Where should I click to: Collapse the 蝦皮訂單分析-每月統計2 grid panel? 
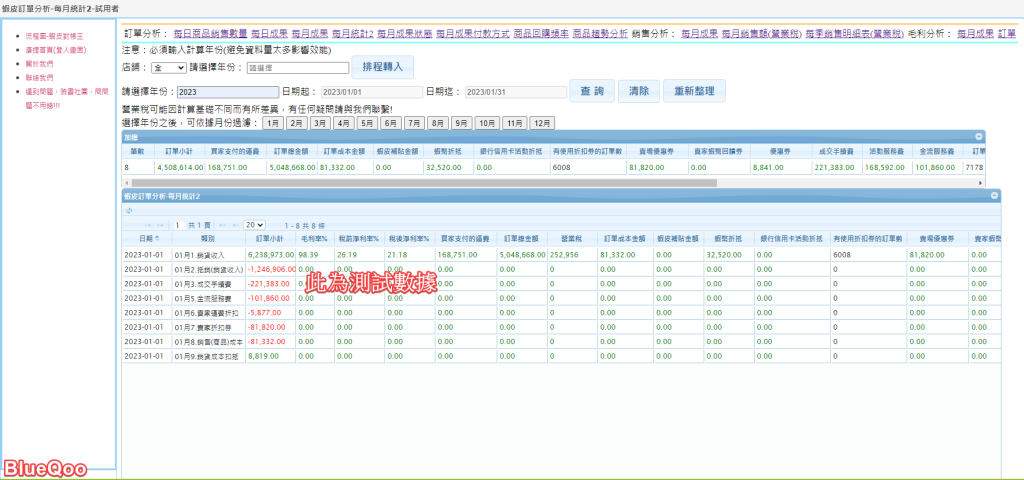(994, 196)
